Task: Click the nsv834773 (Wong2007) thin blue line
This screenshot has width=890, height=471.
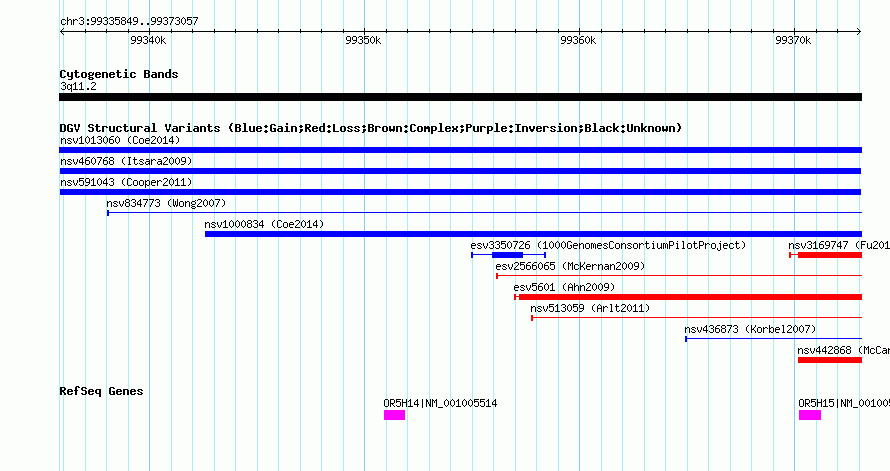Action: pos(484,213)
